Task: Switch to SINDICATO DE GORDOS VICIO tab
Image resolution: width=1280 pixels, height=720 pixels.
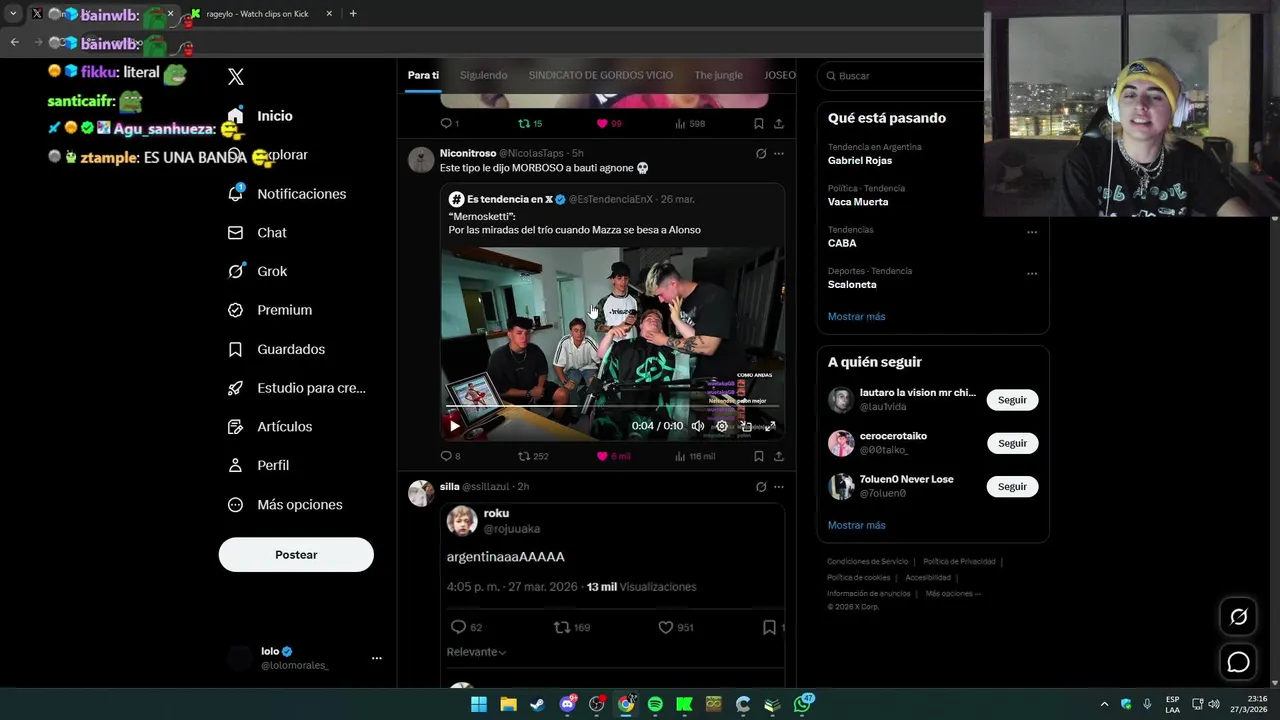Action: (x=600, y=75)
